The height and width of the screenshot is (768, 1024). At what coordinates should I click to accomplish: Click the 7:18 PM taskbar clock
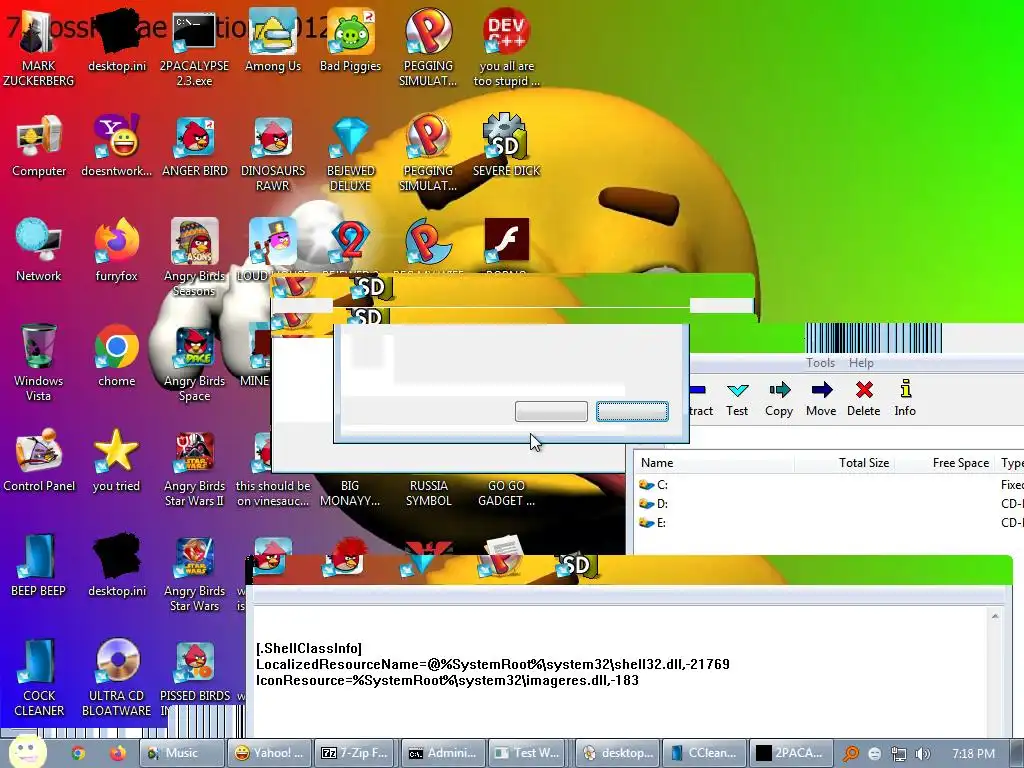pyautogui.click(x=973, y=754)
